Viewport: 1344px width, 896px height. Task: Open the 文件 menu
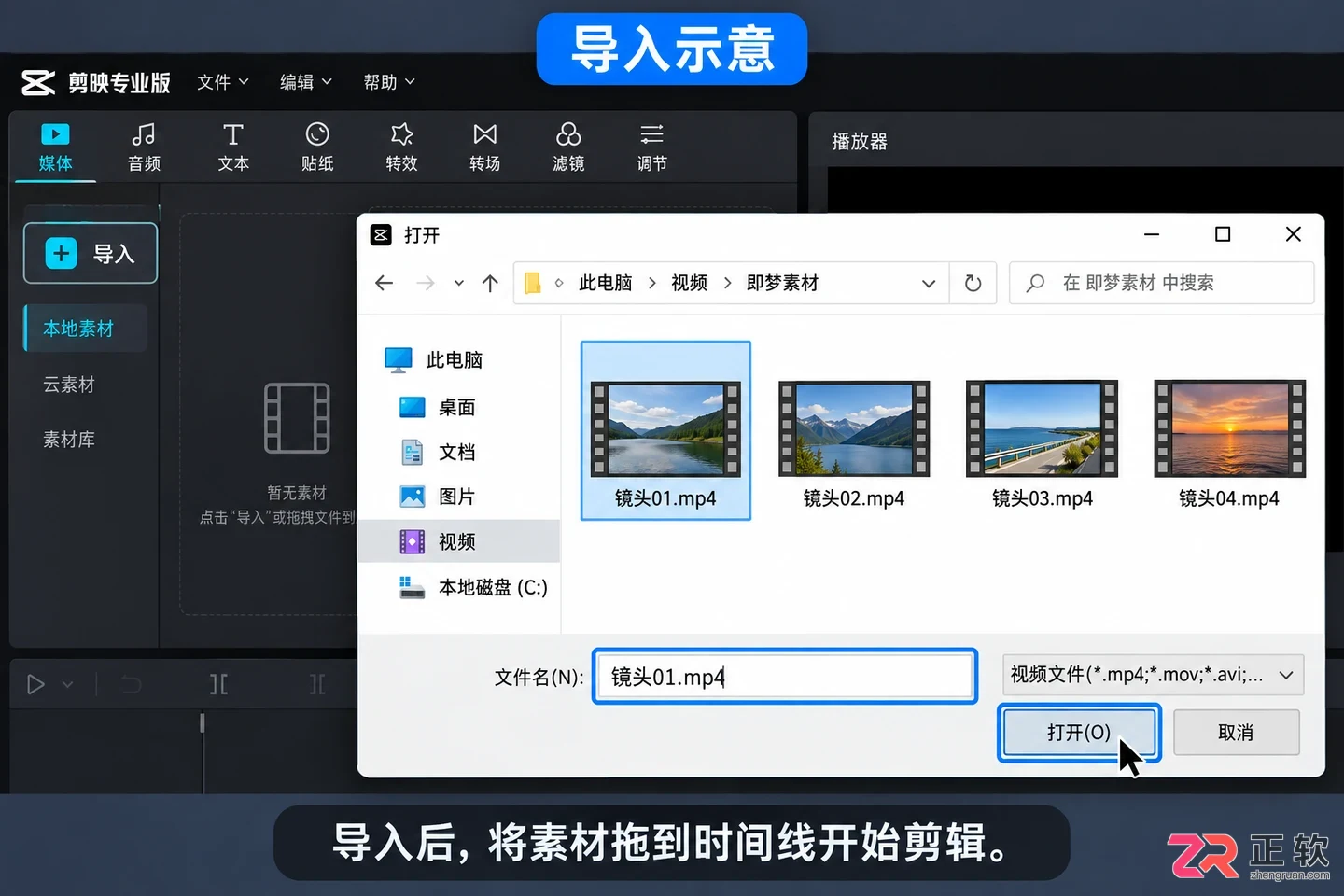click(x=223, y=82)
